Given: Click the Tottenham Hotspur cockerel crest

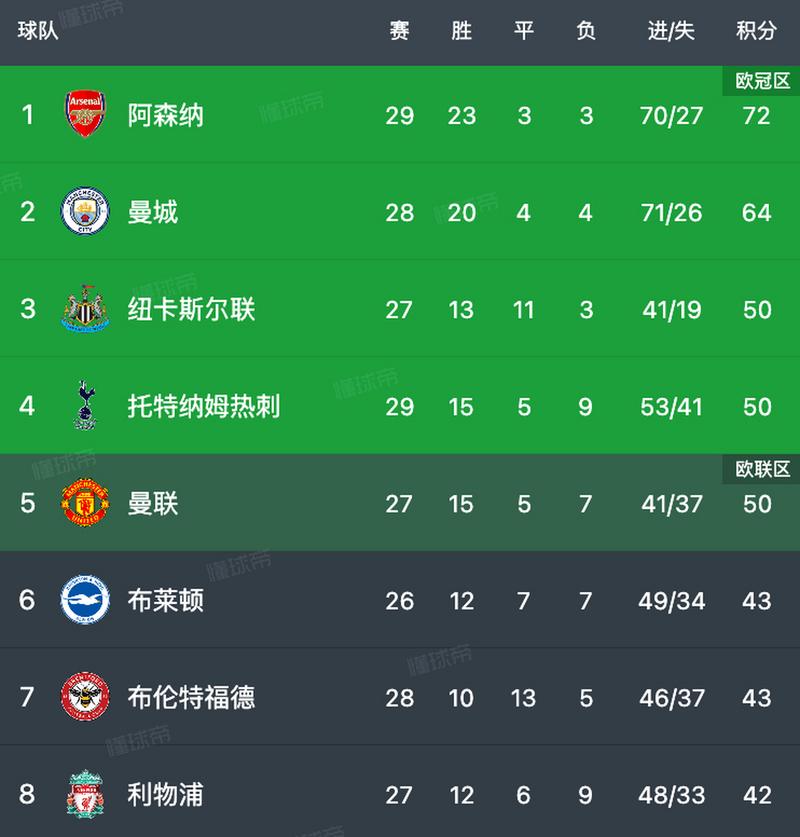Looking at the screenshot, I should pyautogui.click(x=83, y=405).
